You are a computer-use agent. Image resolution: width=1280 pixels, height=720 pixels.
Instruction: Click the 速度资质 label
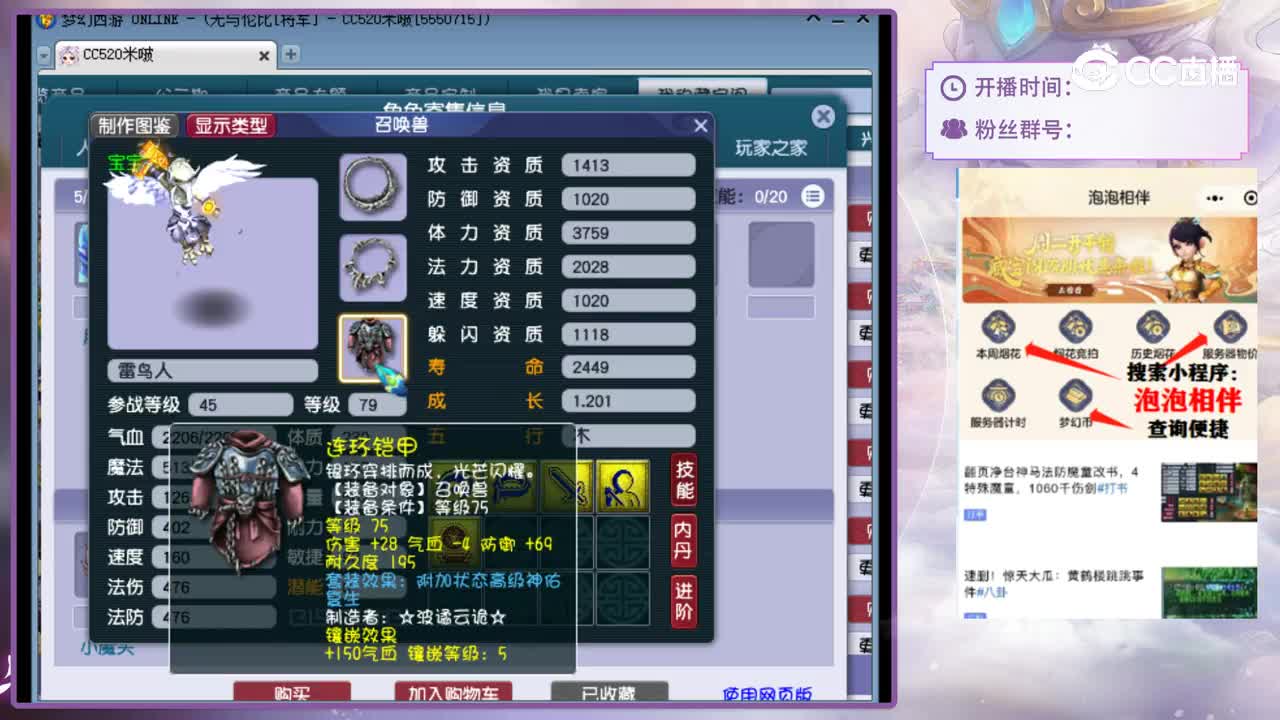click(x=485, y=300)
